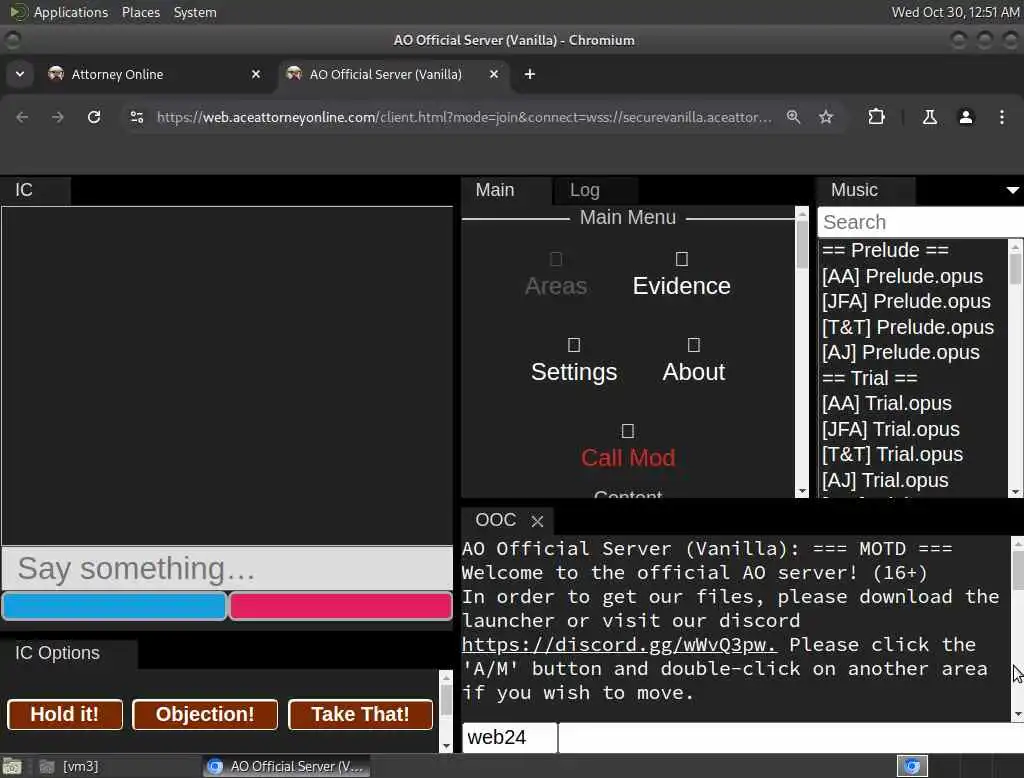Close the Attorney Online tab
The height and width of the screenshot is (778, 1024).
tap(256, 74)
